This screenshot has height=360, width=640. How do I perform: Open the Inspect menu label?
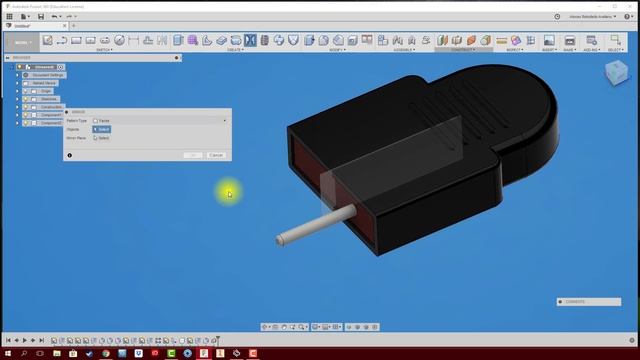(x=515, y=50)
